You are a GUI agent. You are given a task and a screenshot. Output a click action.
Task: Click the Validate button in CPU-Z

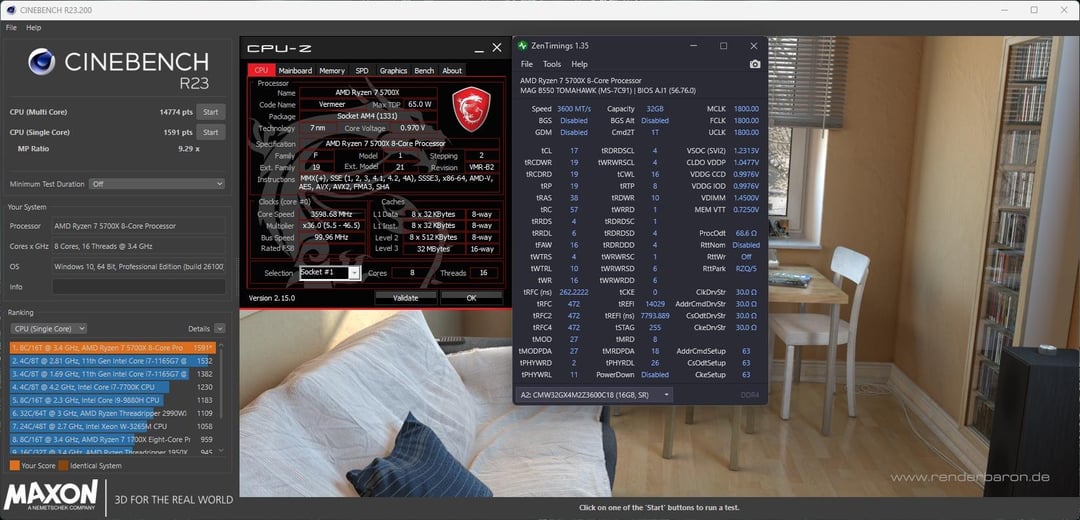tap(406, 298)
